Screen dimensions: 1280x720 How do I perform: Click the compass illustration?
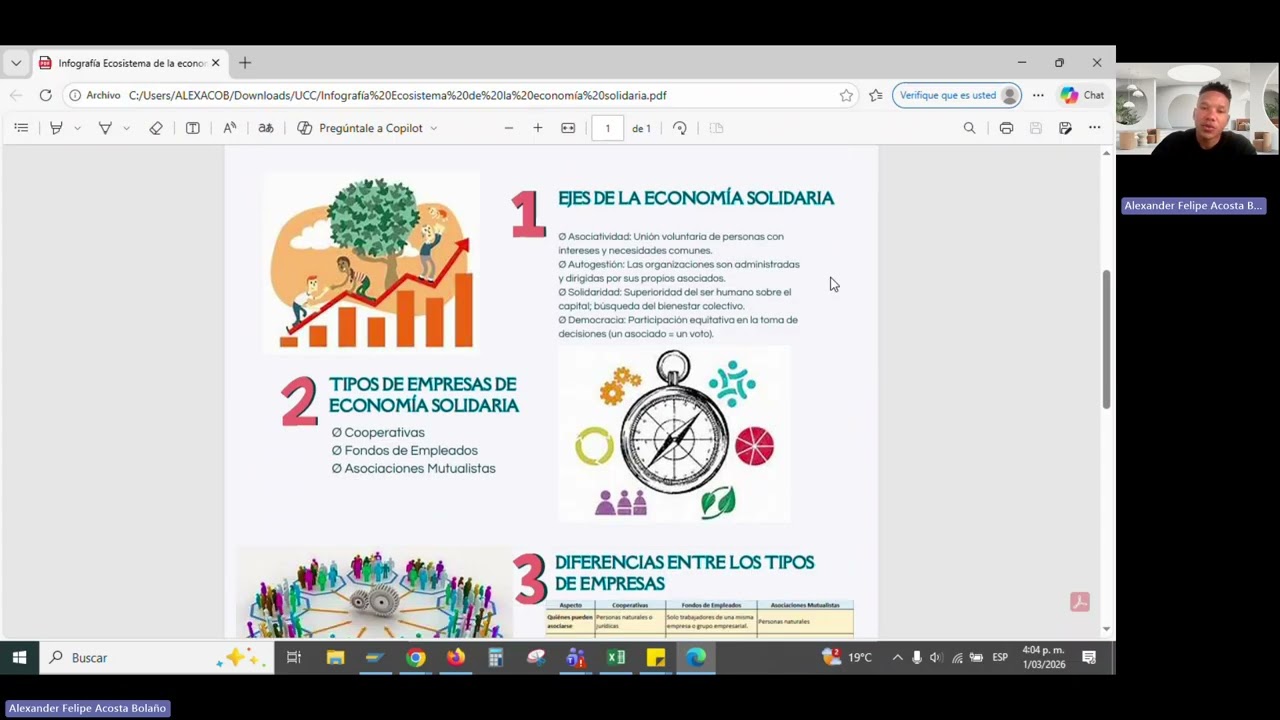click(x=674, y=433)
